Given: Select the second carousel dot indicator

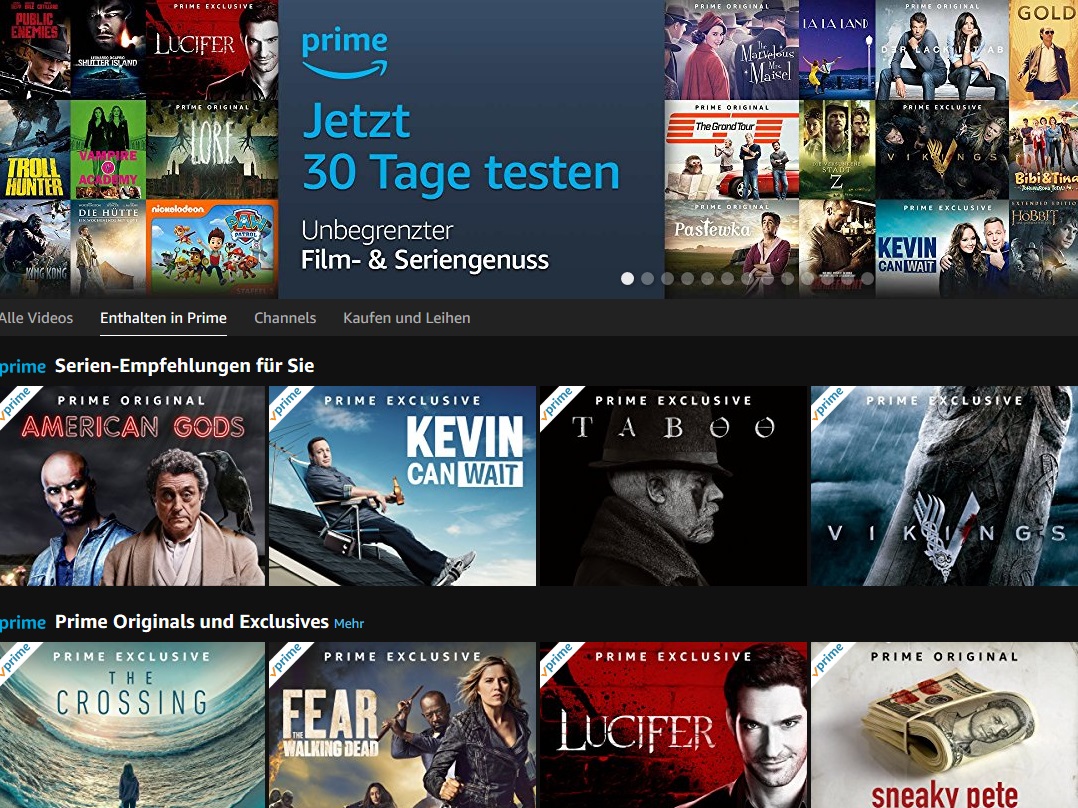Looking at the screenshot, I should point(648,279).
